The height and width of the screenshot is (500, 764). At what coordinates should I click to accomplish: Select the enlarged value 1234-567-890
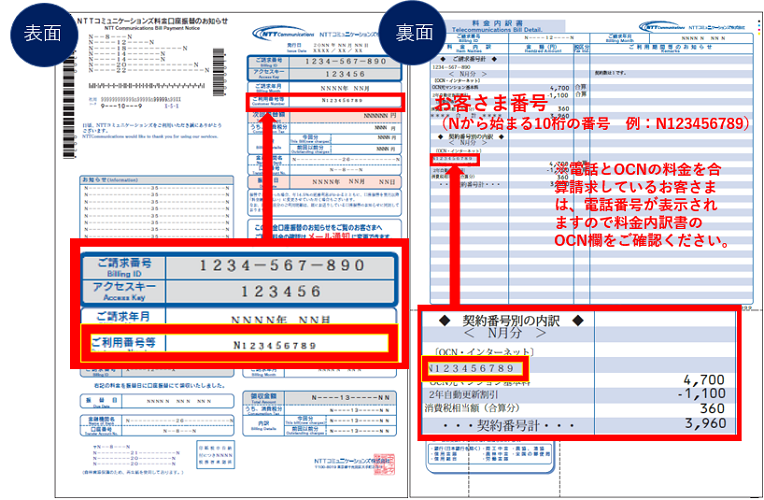[x=282, y=266]
